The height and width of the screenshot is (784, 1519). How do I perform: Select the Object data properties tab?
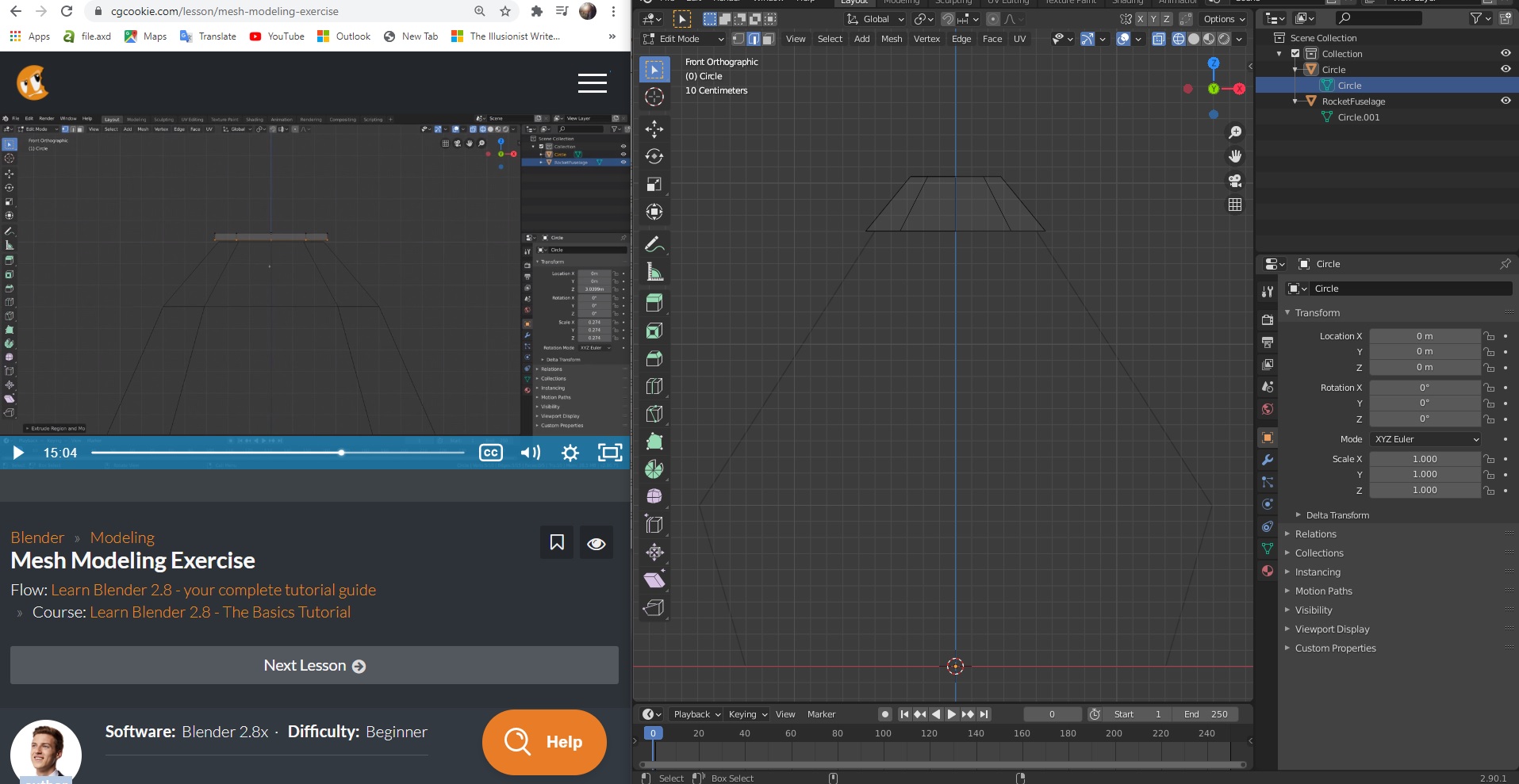[1268, 549]
